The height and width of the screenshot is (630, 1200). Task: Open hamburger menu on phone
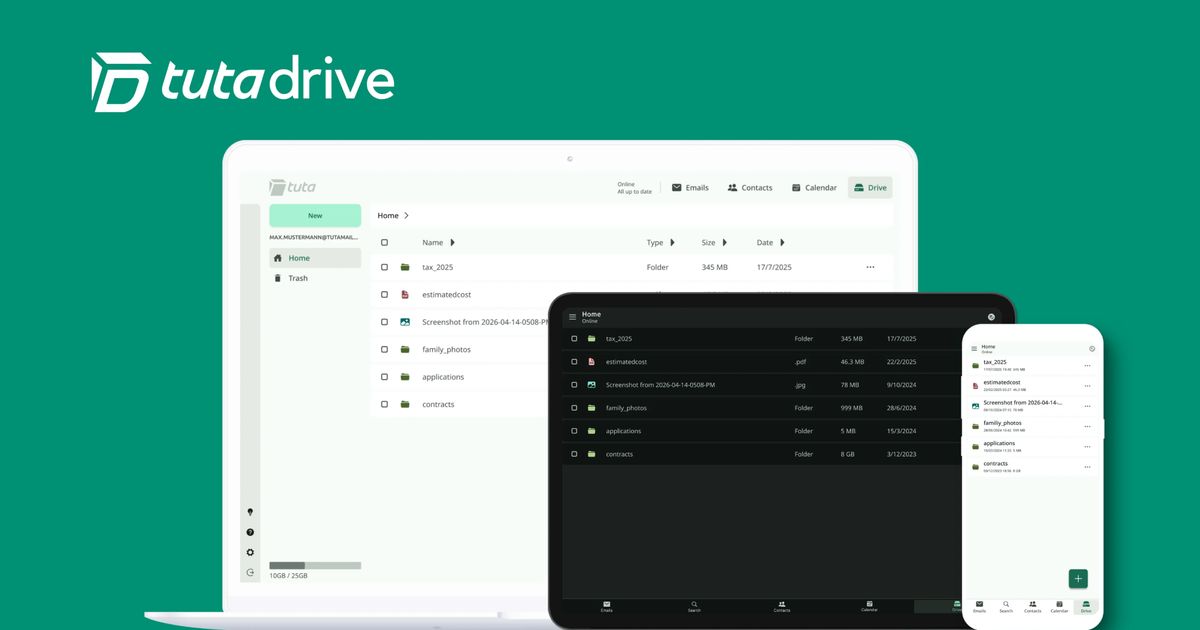pyautogui.click(x=974, y=349)
